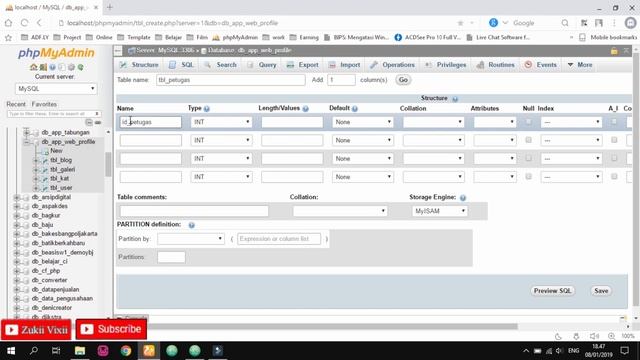Open Windows Start menu
This screenshot has height=360, width=640.
coord(11,351)
